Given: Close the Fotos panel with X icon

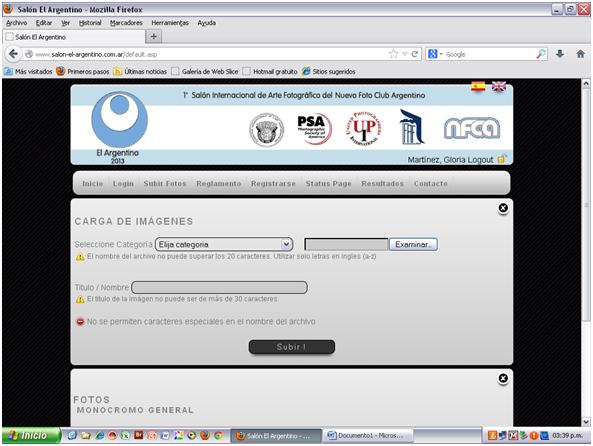Looking at the screenshot, I should (503, 378).
